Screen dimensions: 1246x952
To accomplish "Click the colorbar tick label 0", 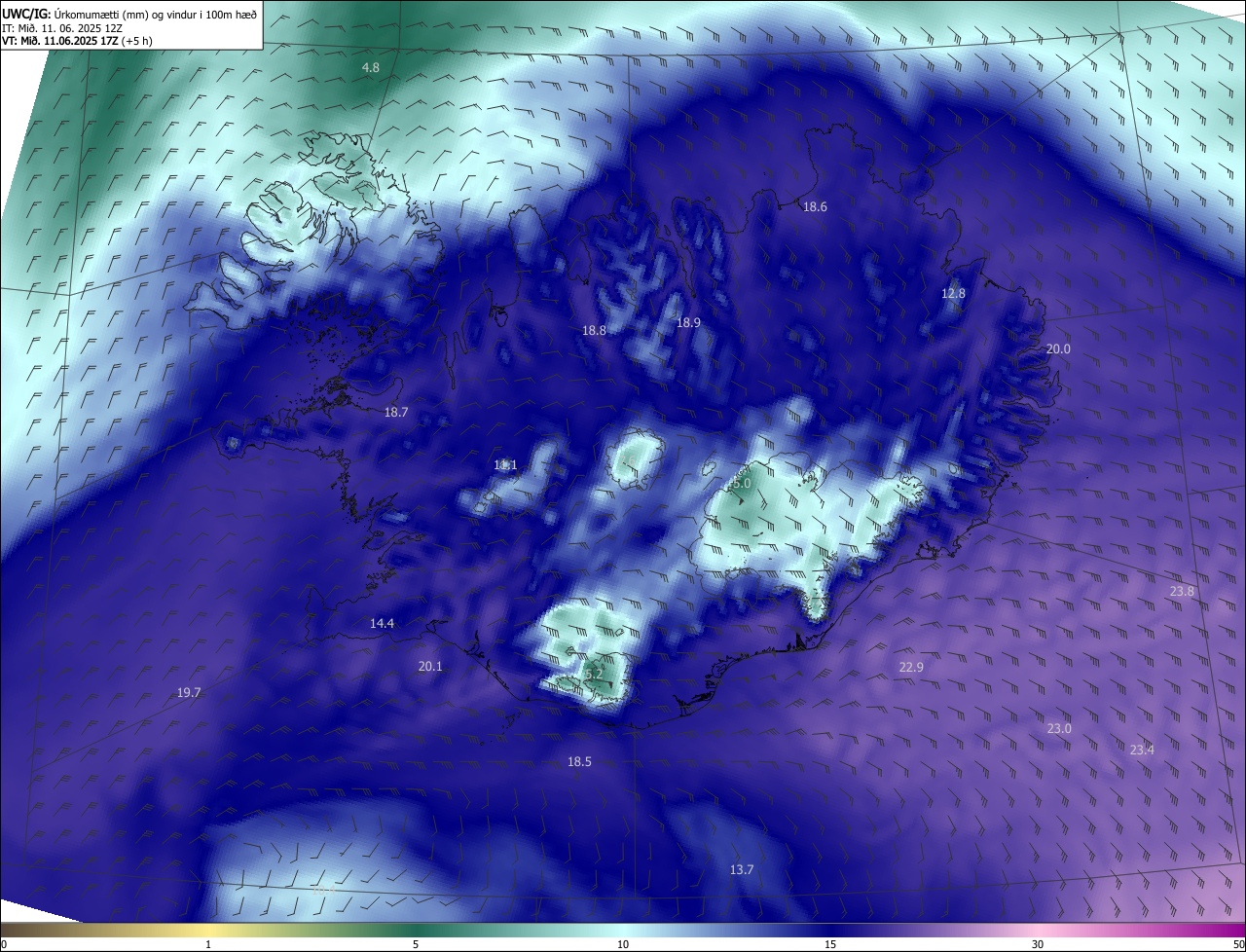I will tap(4, 944).
